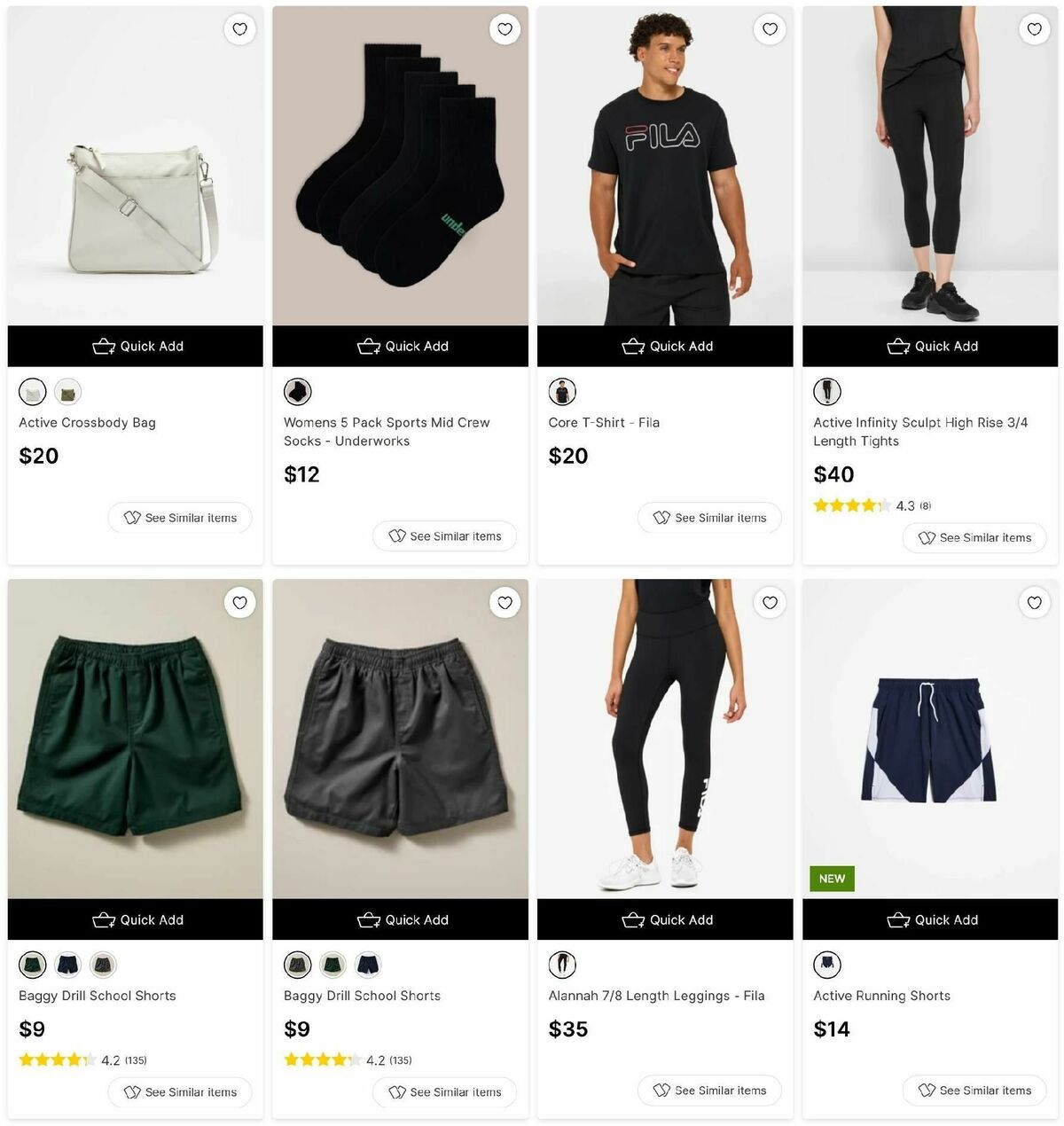Click the heart icon on the Alannah 7/8 Leggings
Viewport: 1064px width, 1126px height.
770,603
